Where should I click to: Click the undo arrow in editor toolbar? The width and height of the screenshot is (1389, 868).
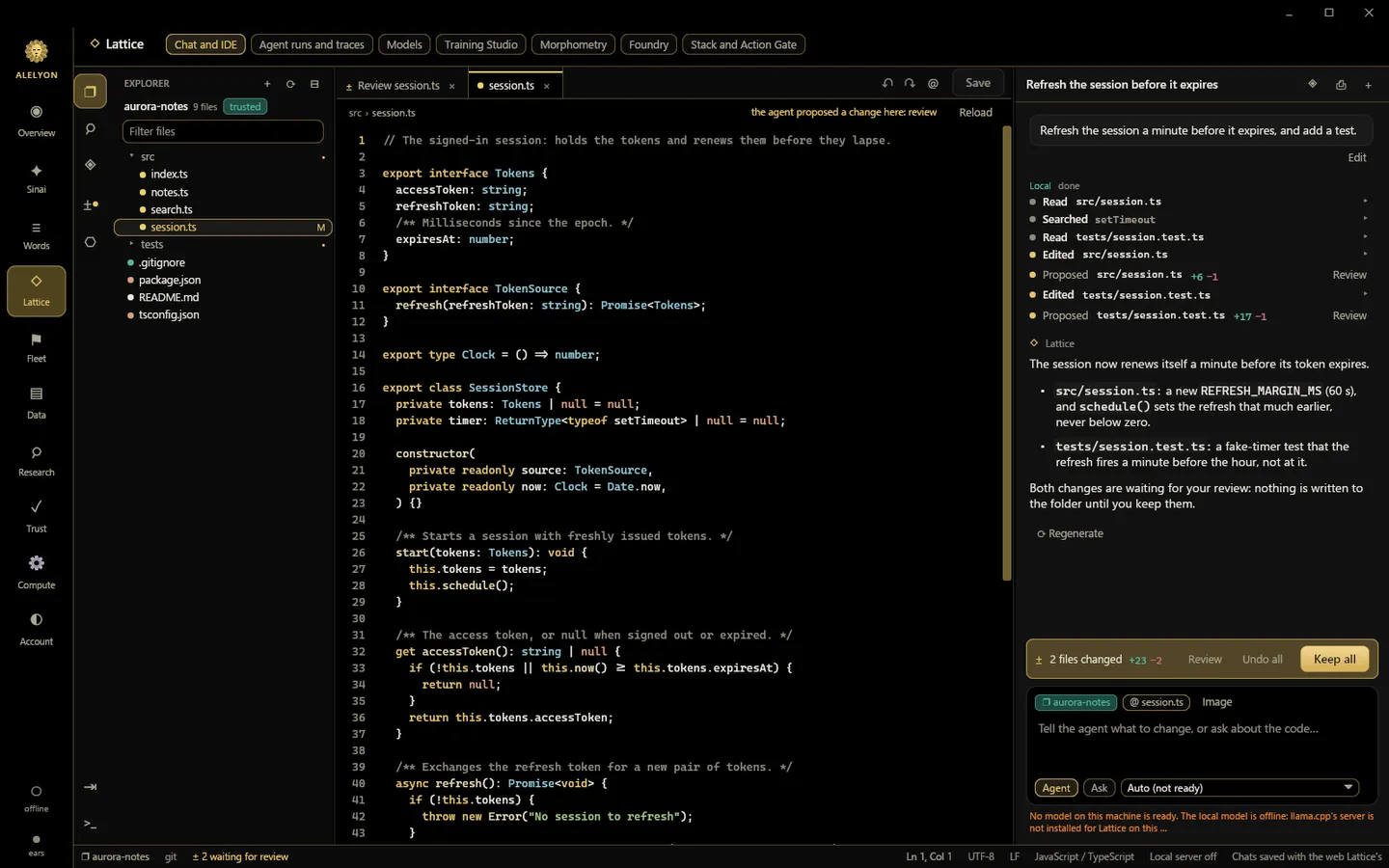point(887,83)
